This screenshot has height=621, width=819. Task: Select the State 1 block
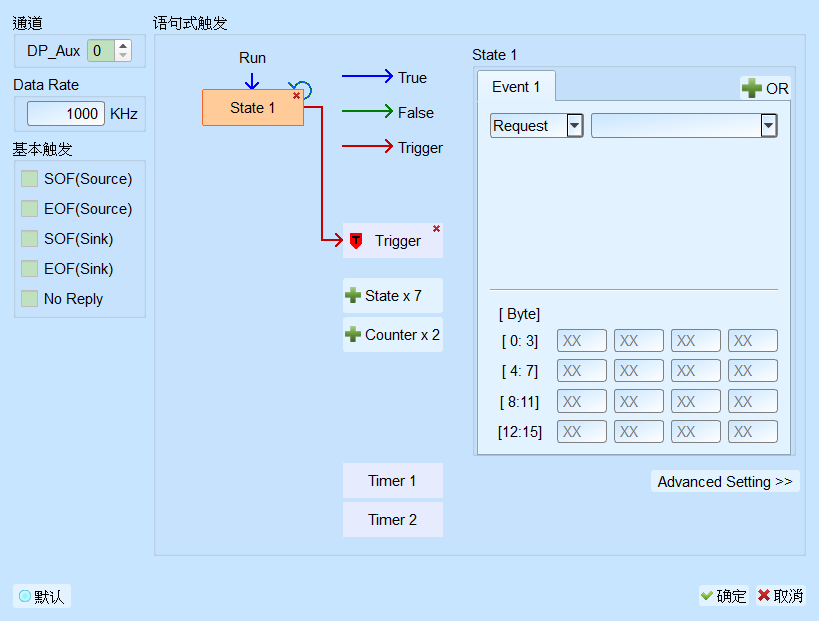(253, 108)
